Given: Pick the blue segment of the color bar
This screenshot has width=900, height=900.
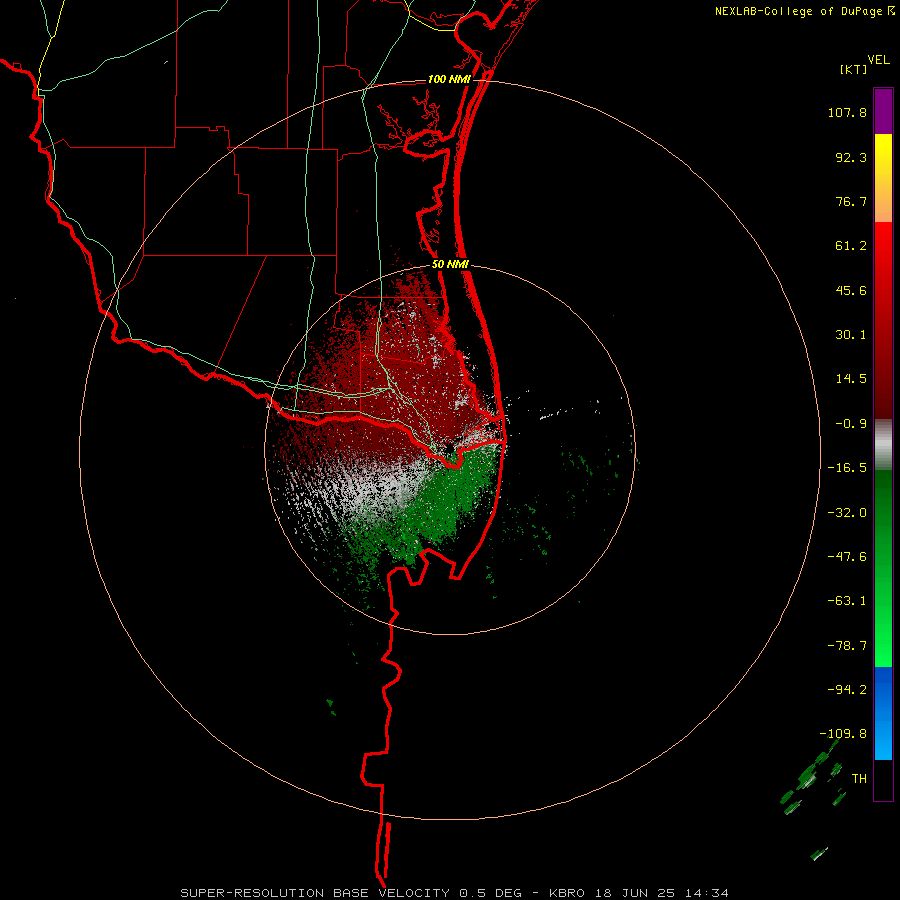Looking at the screenshot, I should pyautogui.click(x=883, y=713).
